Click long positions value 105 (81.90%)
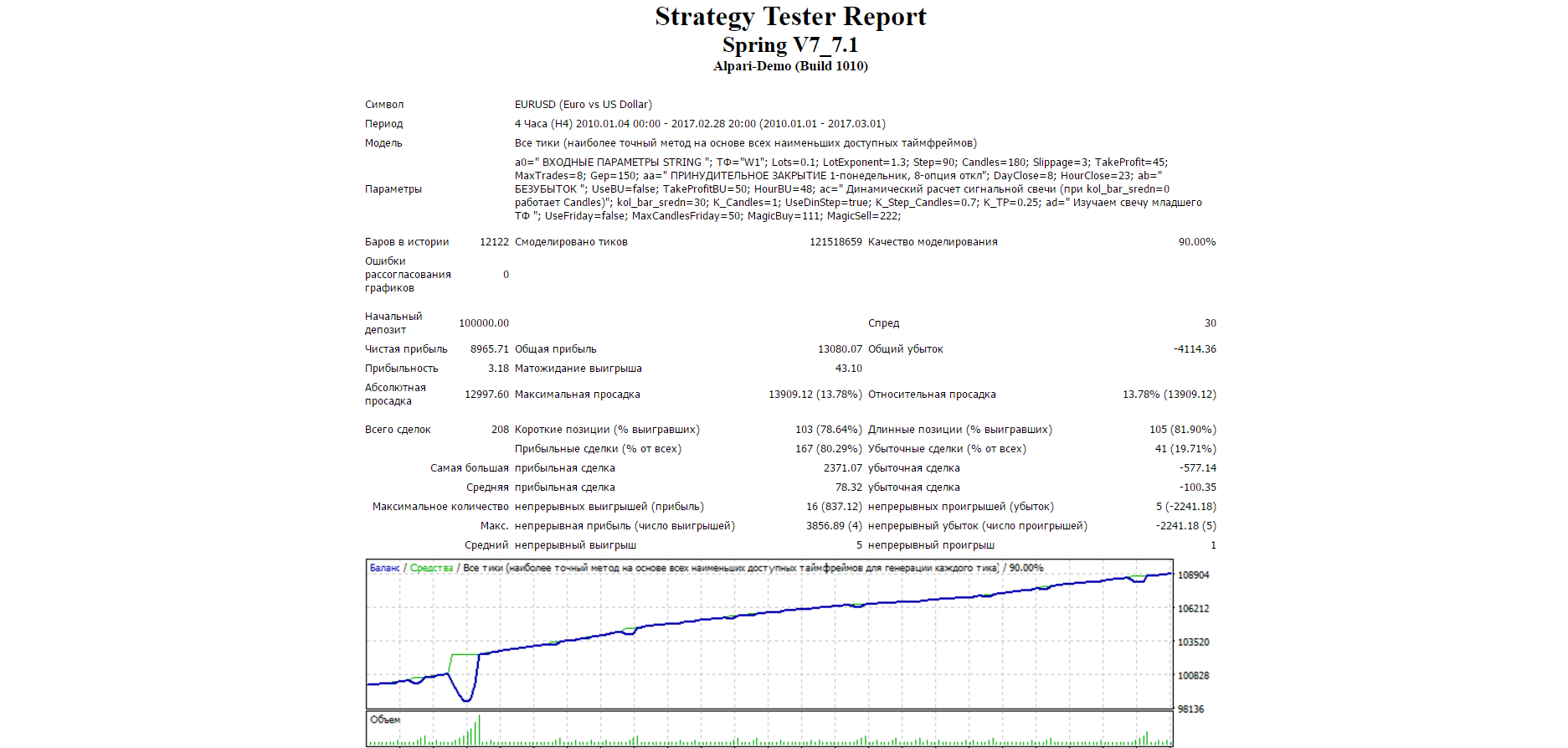The image size is (1568, 748). (1183, 430)
